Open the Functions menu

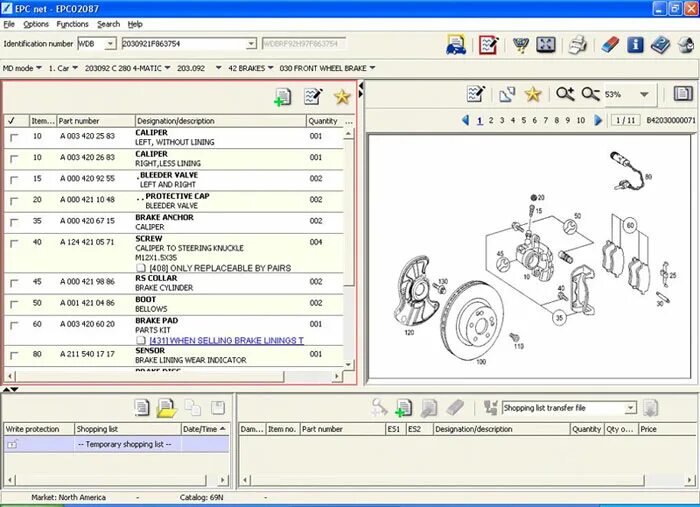72,24
